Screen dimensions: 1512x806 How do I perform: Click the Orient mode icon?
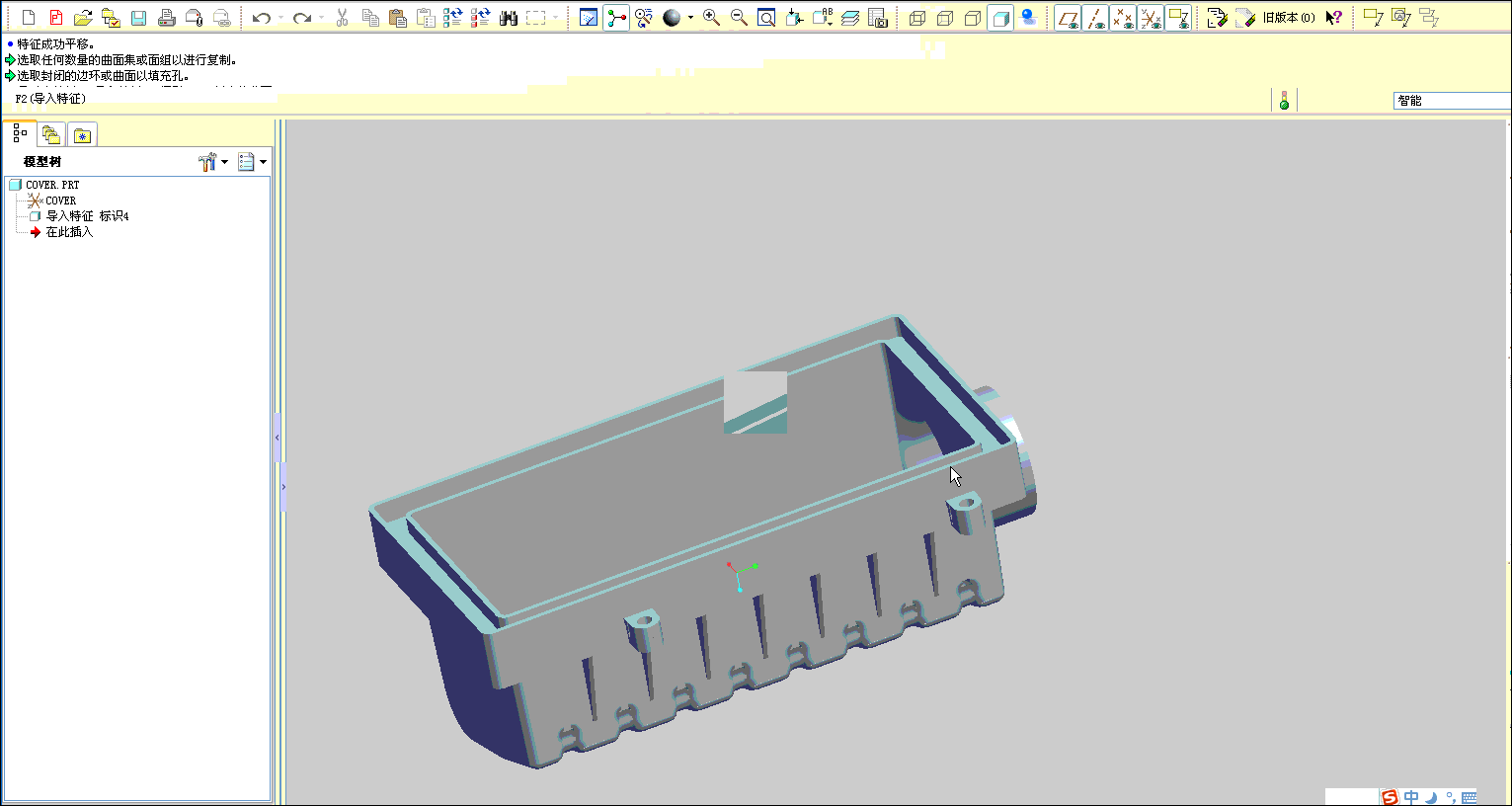(644, 18)
